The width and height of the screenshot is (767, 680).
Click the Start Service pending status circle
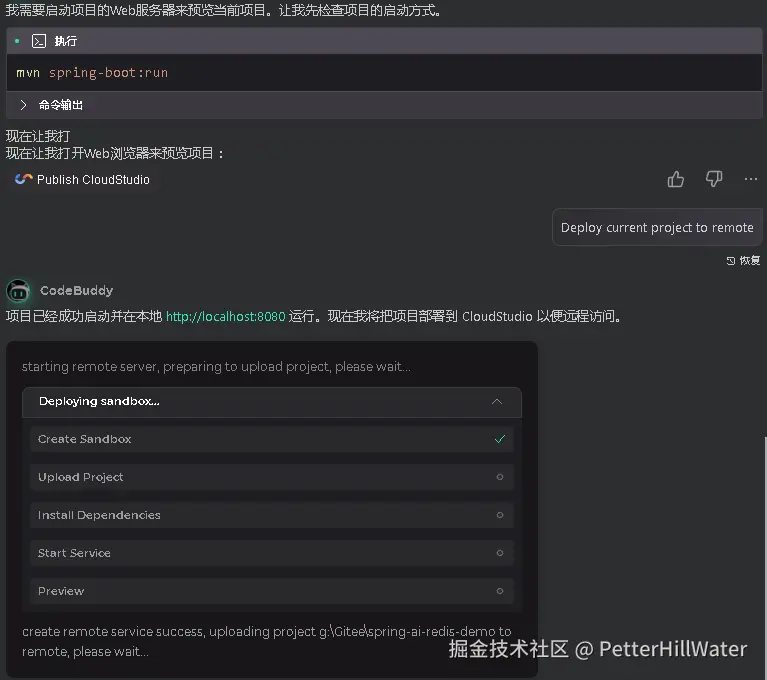(x=500, y=553)
